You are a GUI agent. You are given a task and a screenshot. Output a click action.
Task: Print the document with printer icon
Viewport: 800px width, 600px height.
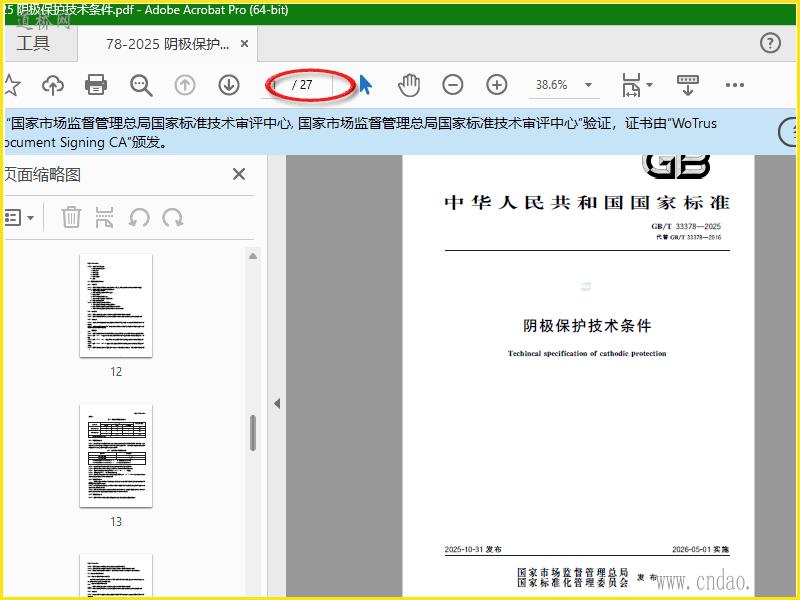click(96, 85)
